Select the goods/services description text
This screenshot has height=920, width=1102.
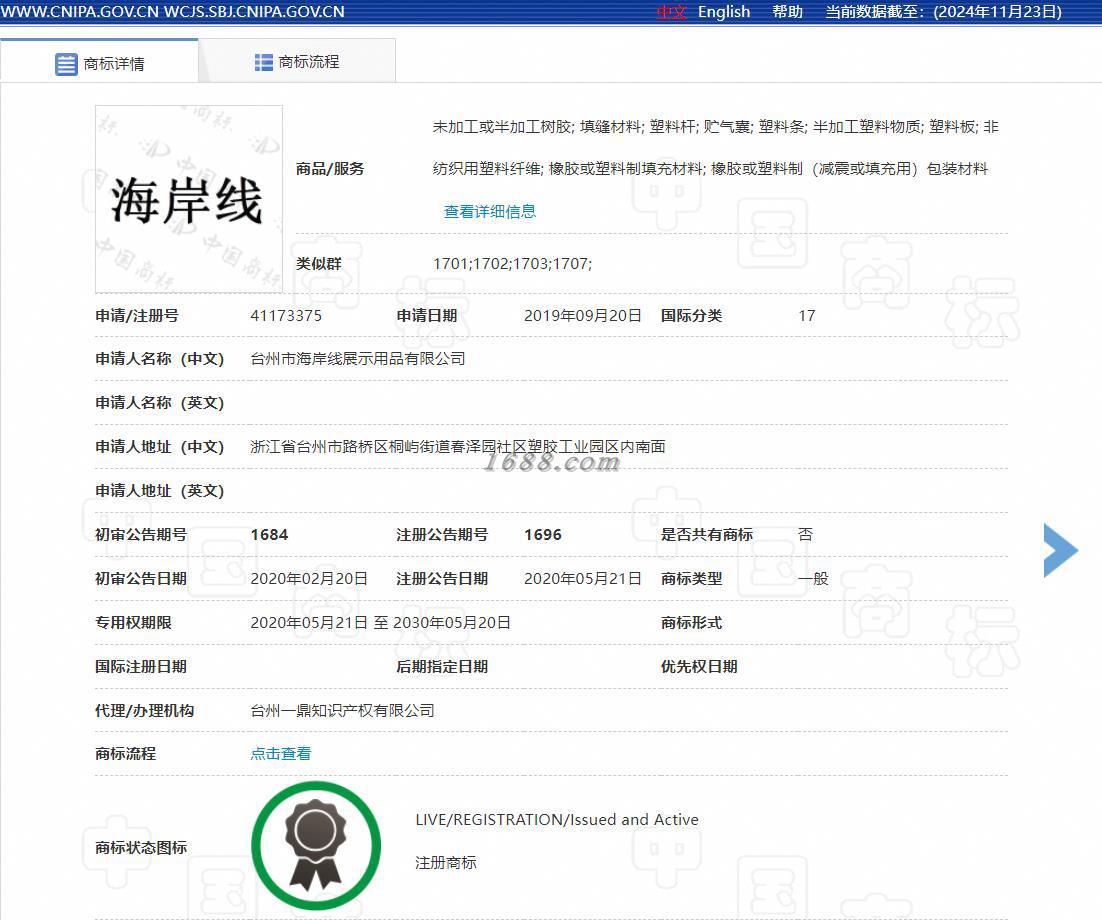point(715,148)
